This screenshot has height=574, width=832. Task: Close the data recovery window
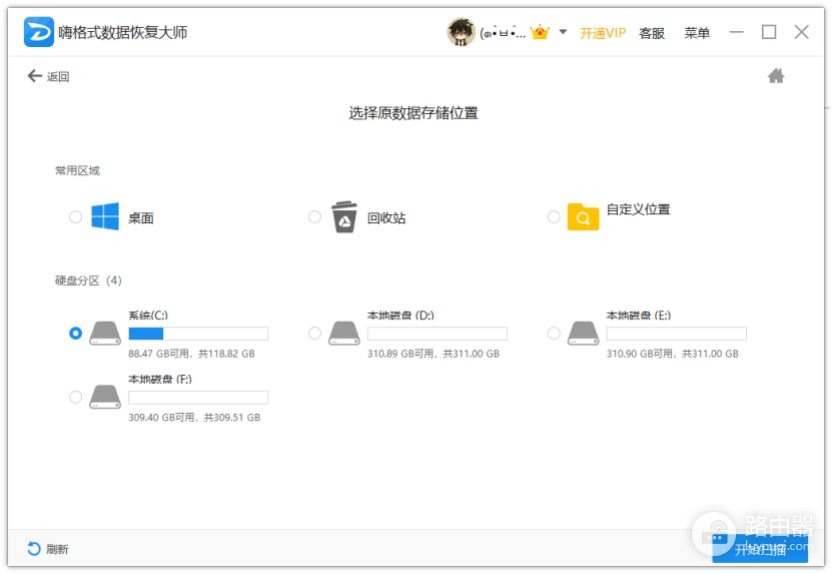[801, 32]
